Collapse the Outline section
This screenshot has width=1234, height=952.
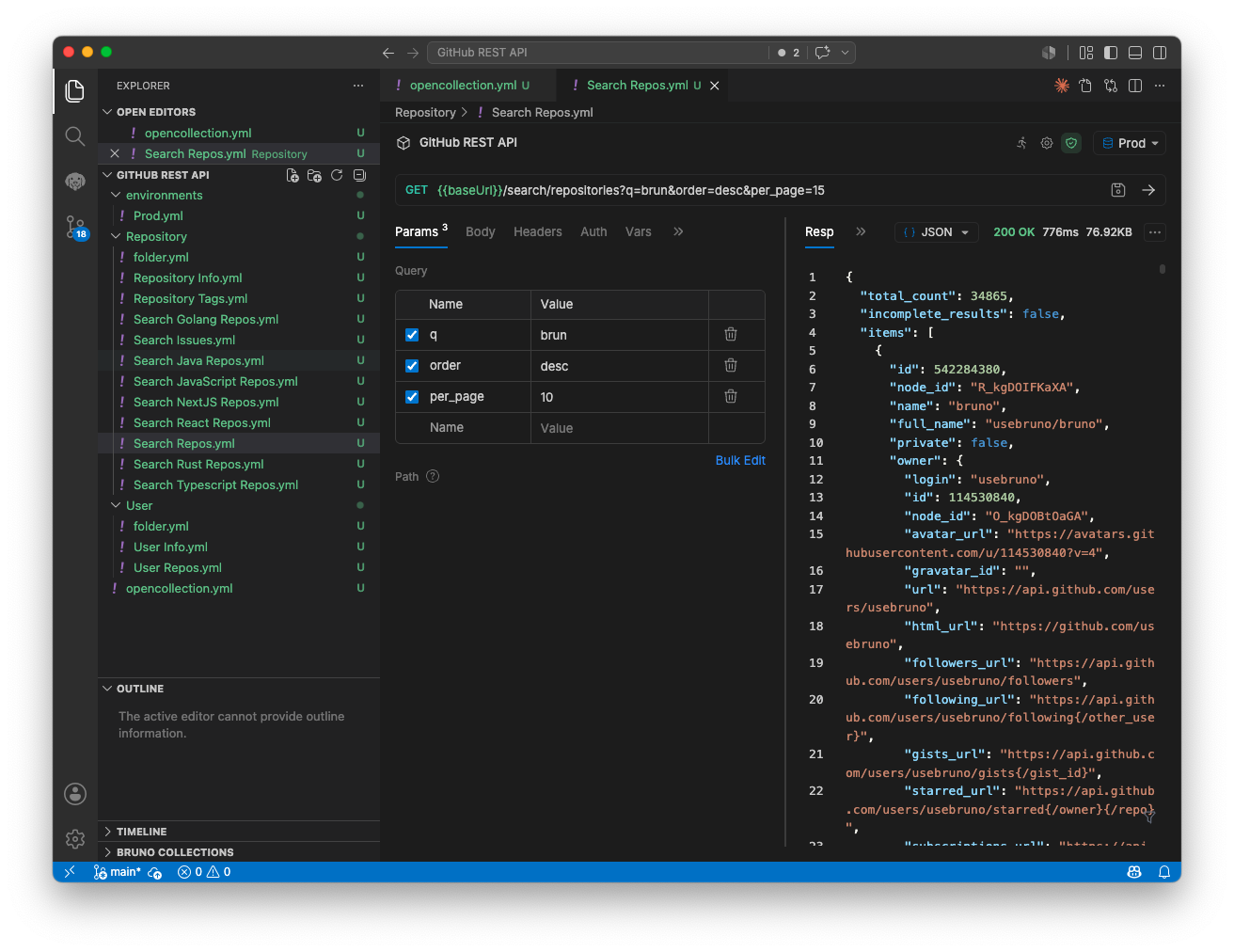click(107, 689)
